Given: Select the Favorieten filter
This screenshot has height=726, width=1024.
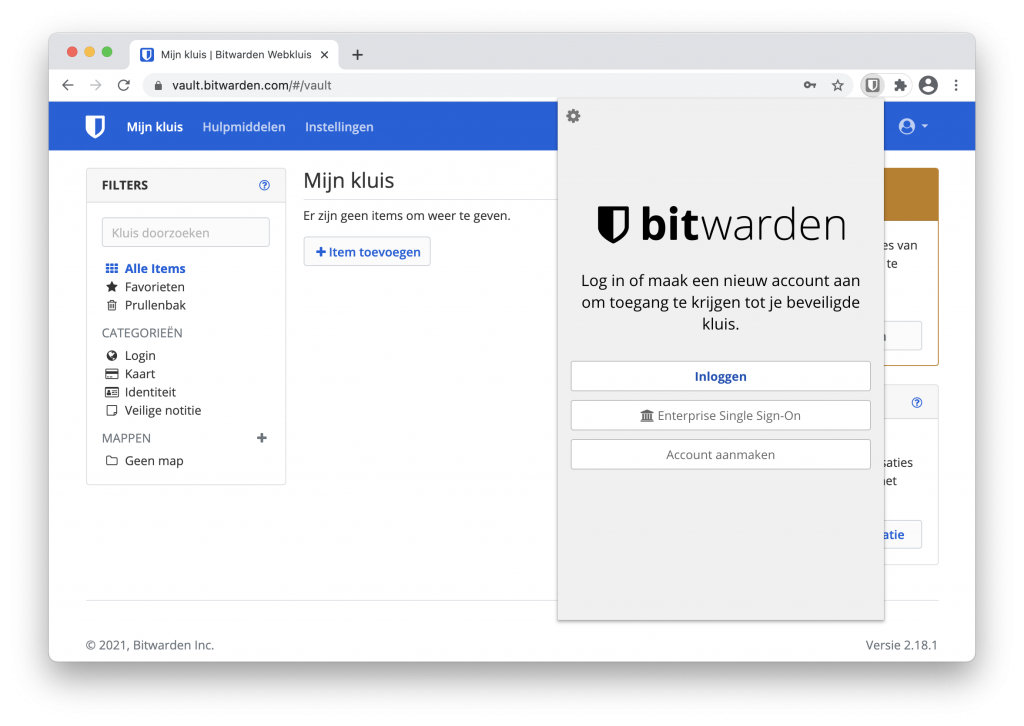Looking at the screenshot, I should tap(154, 287).
